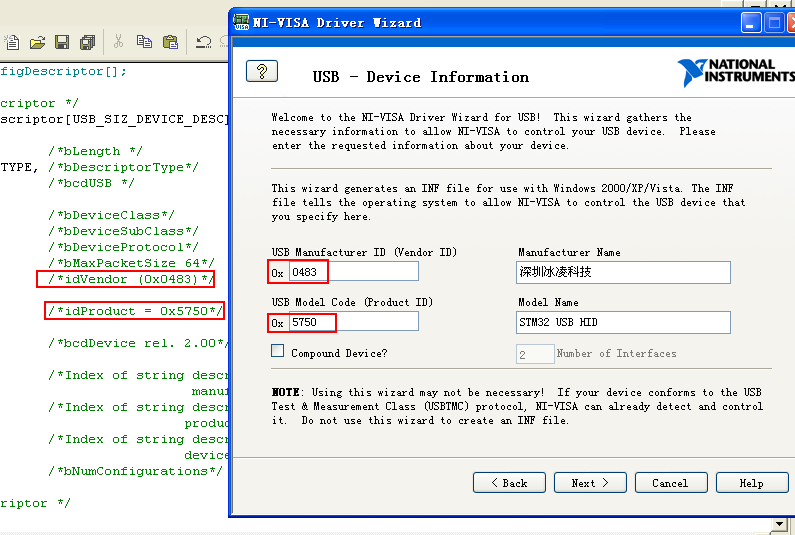Screen dimensions: 795x535
Task: Click the Save All toolbar icon
Action: coord(87,42)
